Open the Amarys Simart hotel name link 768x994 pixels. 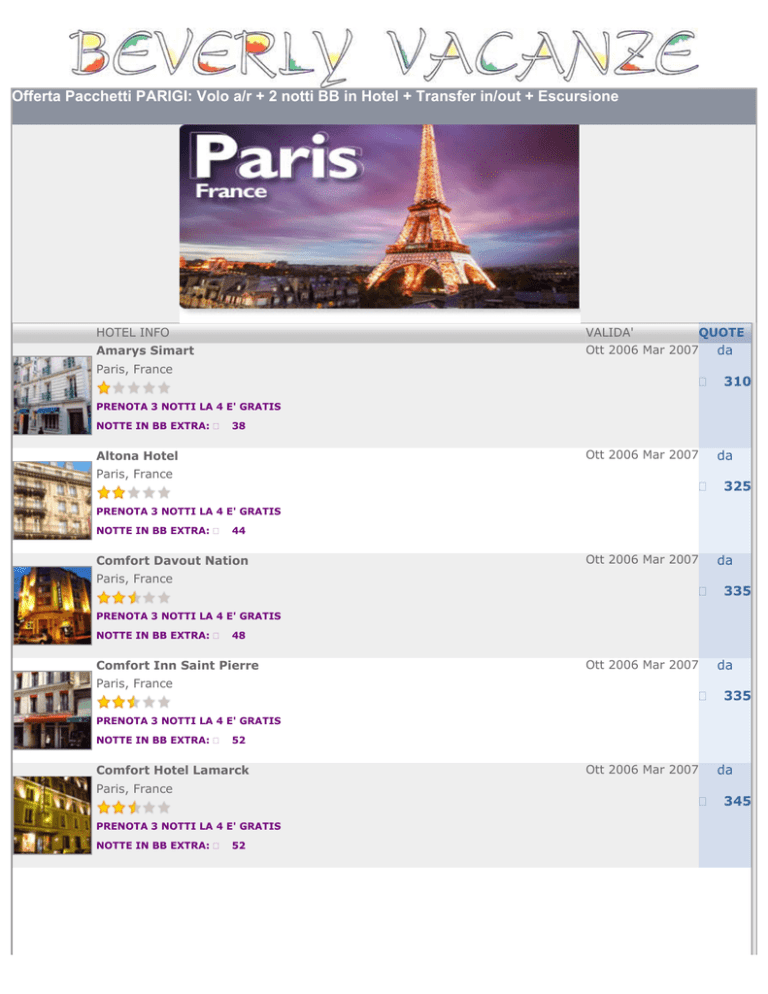click(145, 351)
